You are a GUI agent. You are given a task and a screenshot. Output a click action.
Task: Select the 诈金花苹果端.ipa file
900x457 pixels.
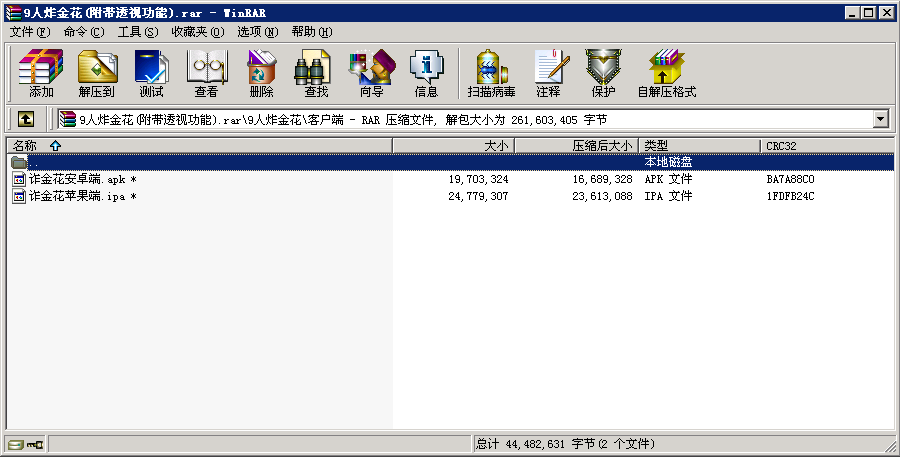click(76, 196)
